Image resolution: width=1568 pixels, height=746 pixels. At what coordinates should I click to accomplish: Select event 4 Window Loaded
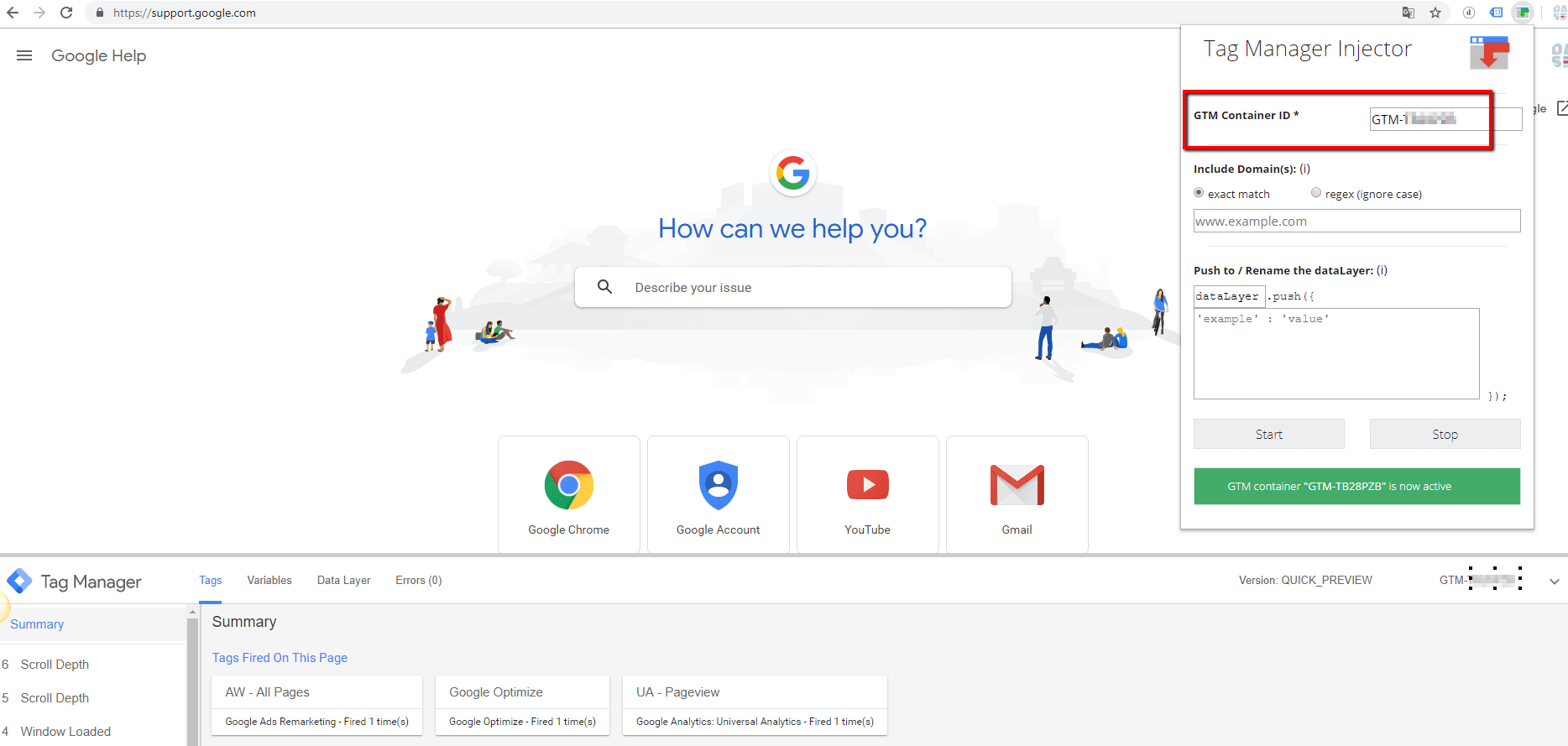click(92, 732)
